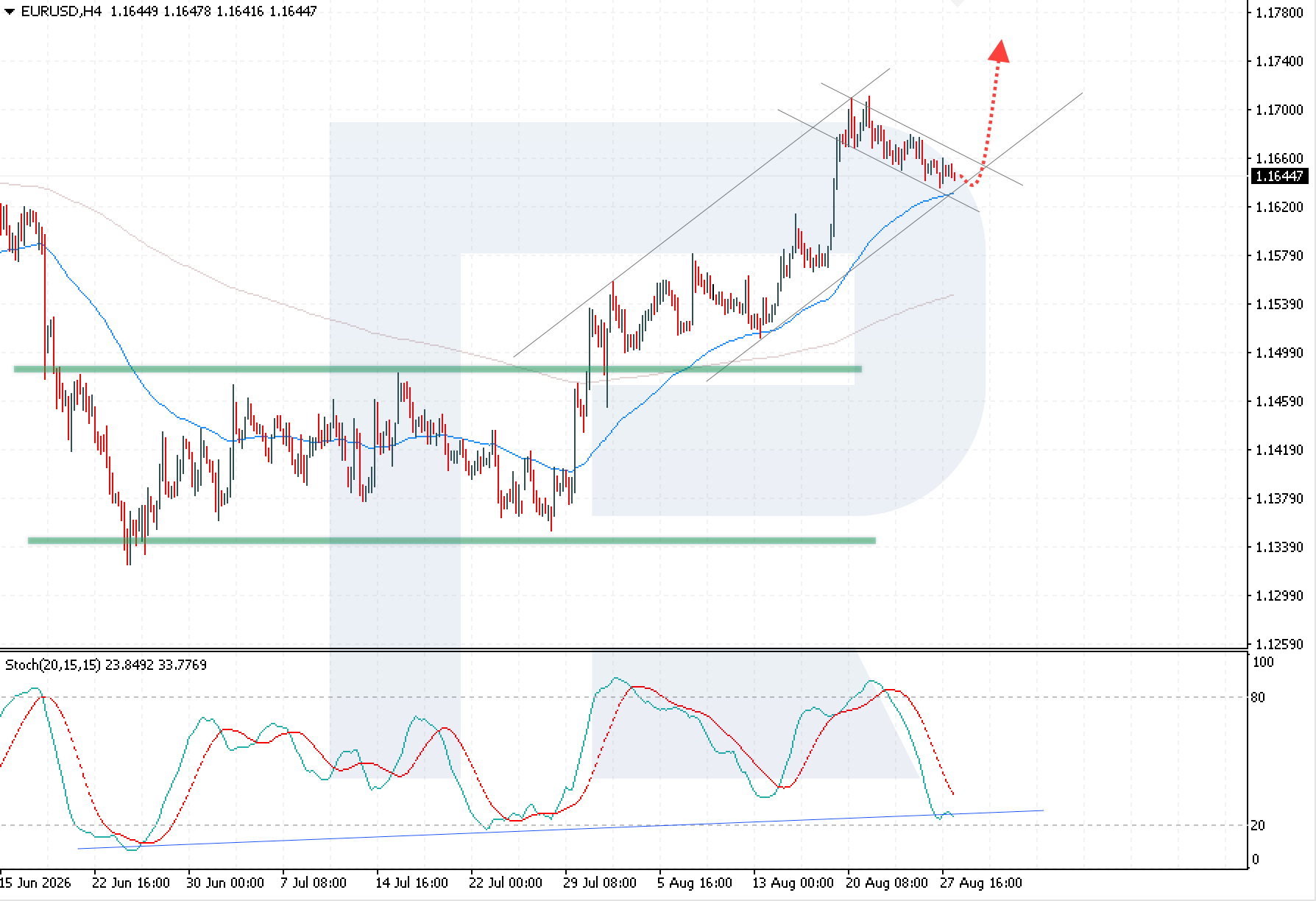Click the 1.16200 price axis label

pyautogui.click(x=1279, y=207)
